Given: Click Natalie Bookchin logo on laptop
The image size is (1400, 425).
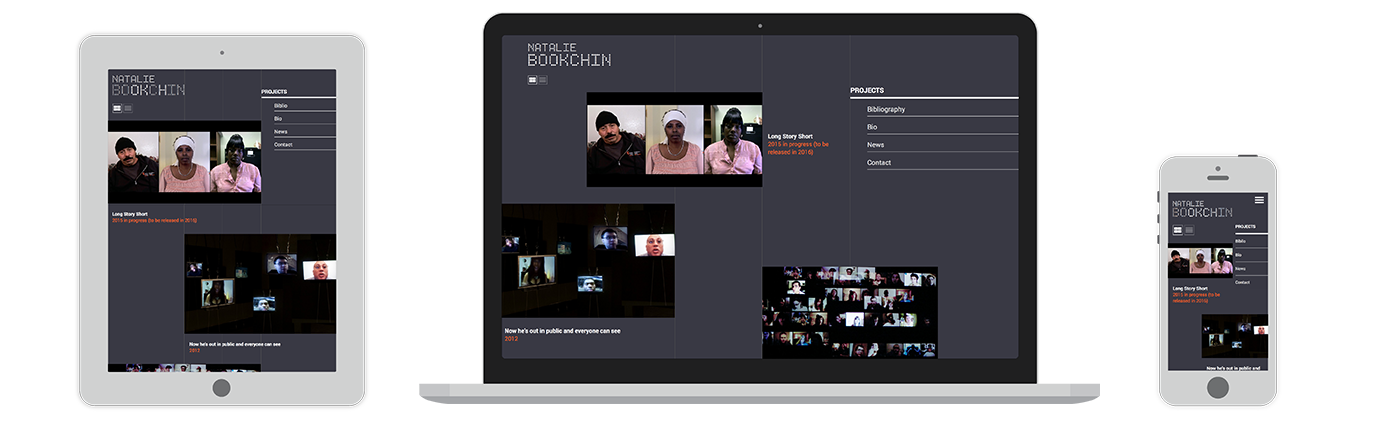Looking at the screenshot, I should pyautogui.click(x=568, y=55).
